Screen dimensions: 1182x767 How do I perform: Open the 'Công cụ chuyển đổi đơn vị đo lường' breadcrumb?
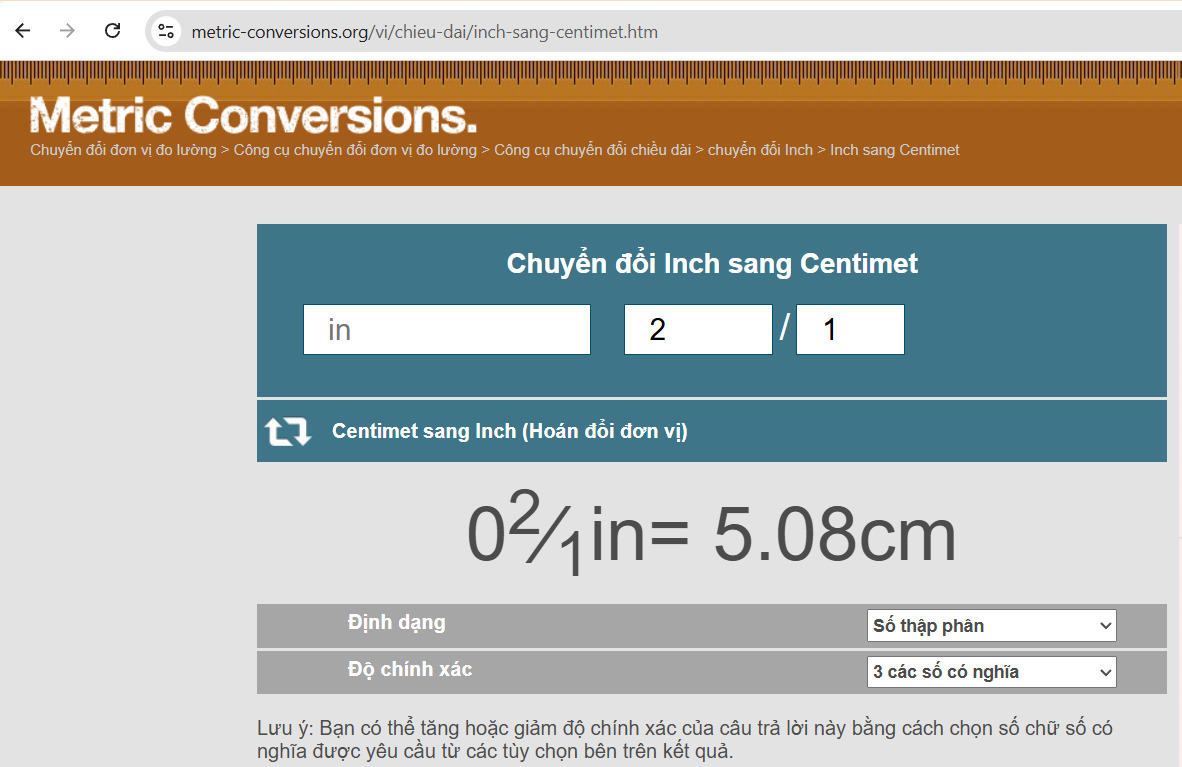[355, 150]
